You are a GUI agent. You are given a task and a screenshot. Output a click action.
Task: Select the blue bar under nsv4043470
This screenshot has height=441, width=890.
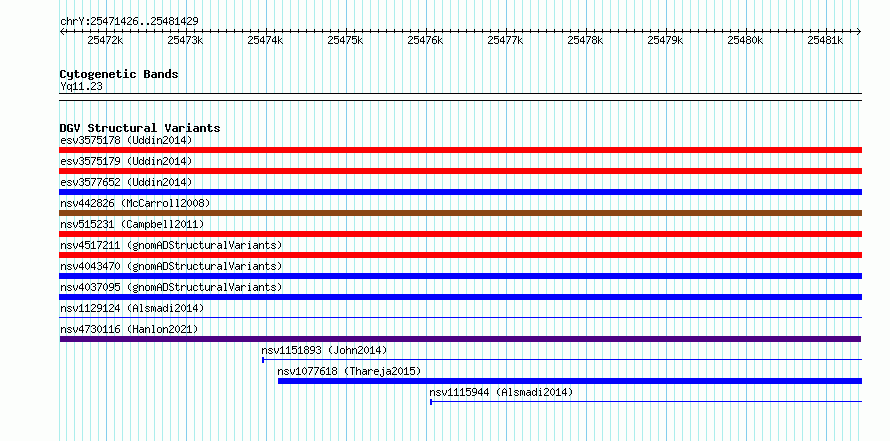click(460, 276)
